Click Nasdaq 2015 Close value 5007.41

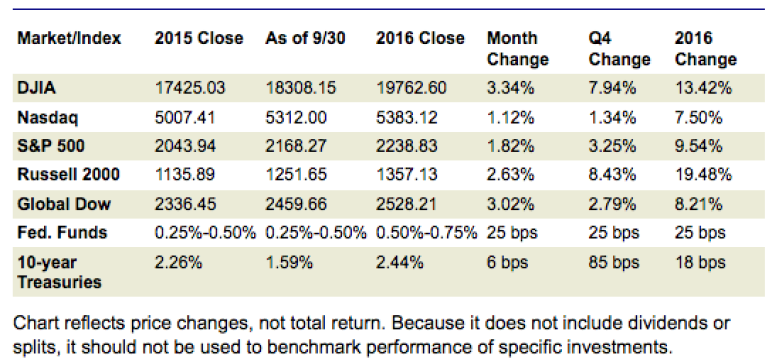pyautogui.click(x=184, y=117)
